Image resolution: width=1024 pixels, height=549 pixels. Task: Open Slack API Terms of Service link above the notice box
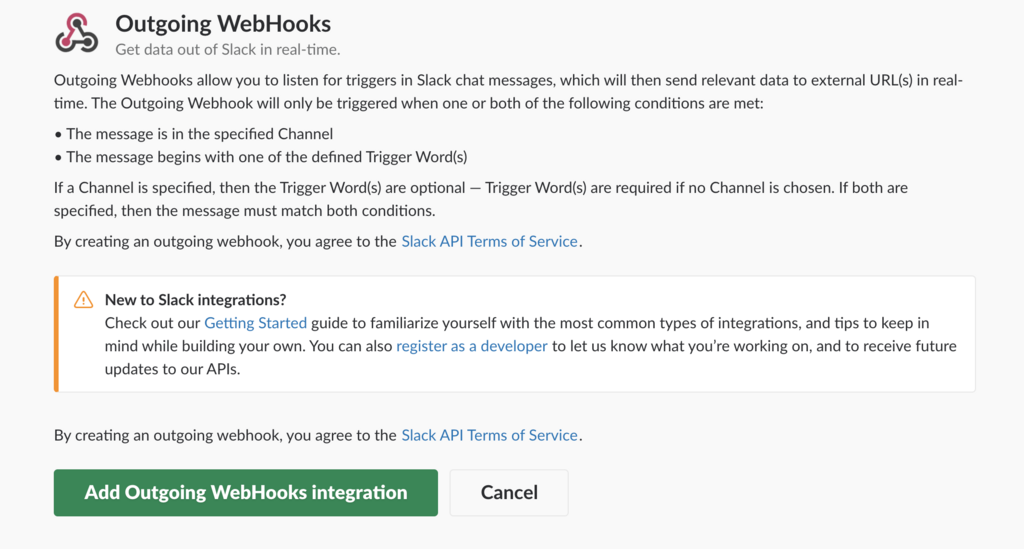[x=489, y=242]
